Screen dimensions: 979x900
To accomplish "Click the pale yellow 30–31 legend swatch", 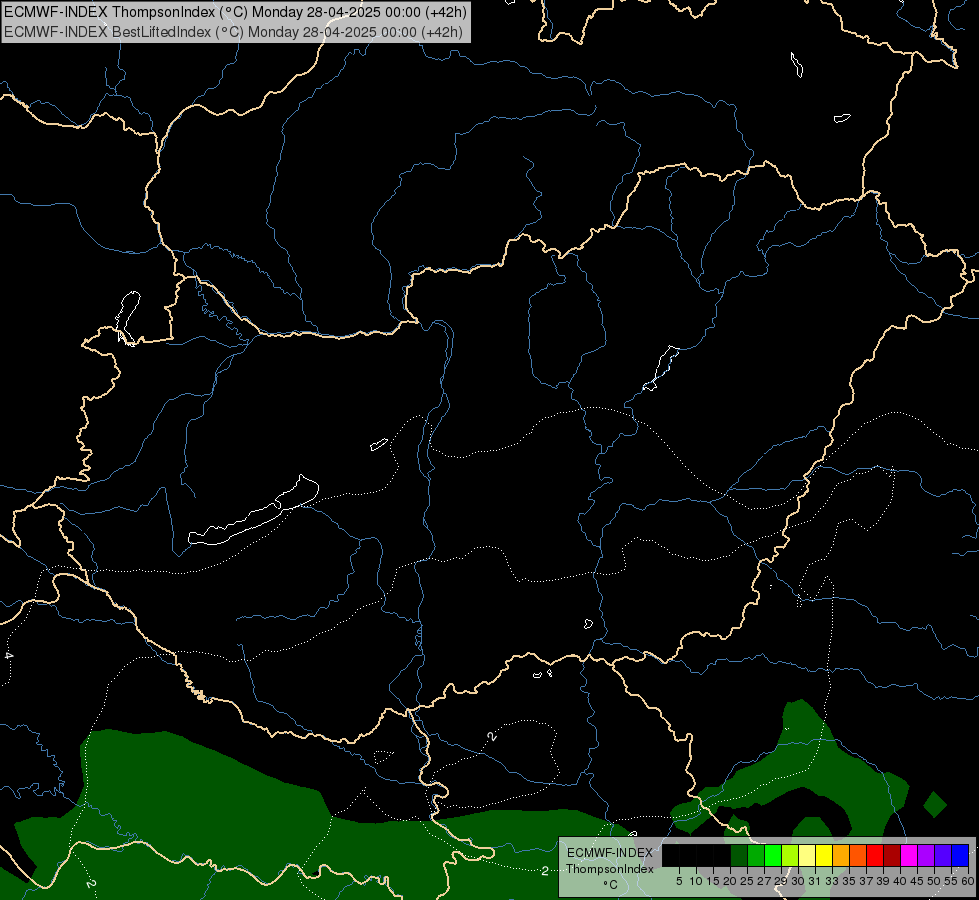I will (807, 855).
